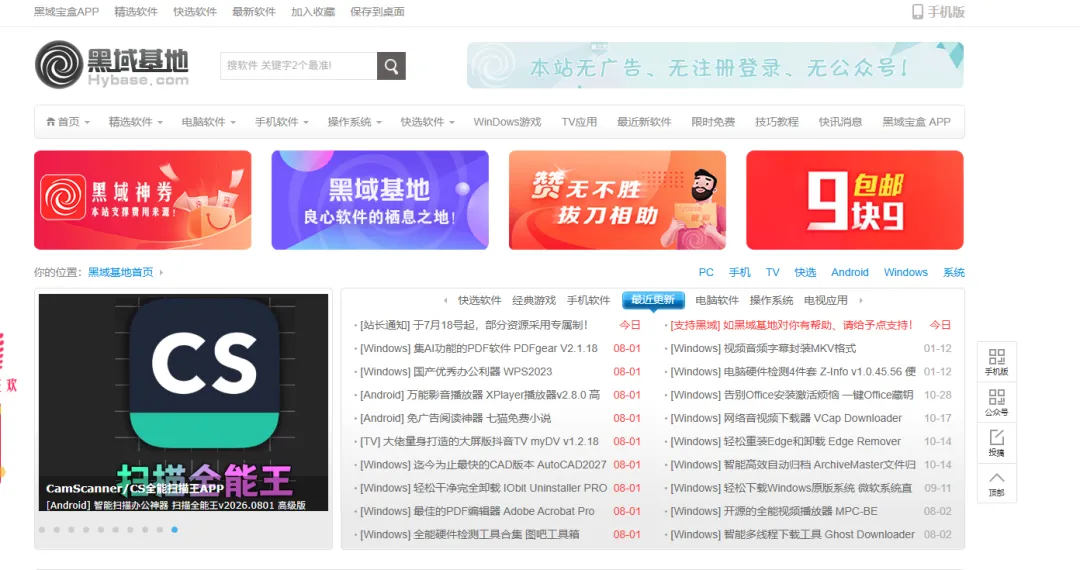Click the top bar 最新软件 link
Screen dimensions: 1080x570
253,12
